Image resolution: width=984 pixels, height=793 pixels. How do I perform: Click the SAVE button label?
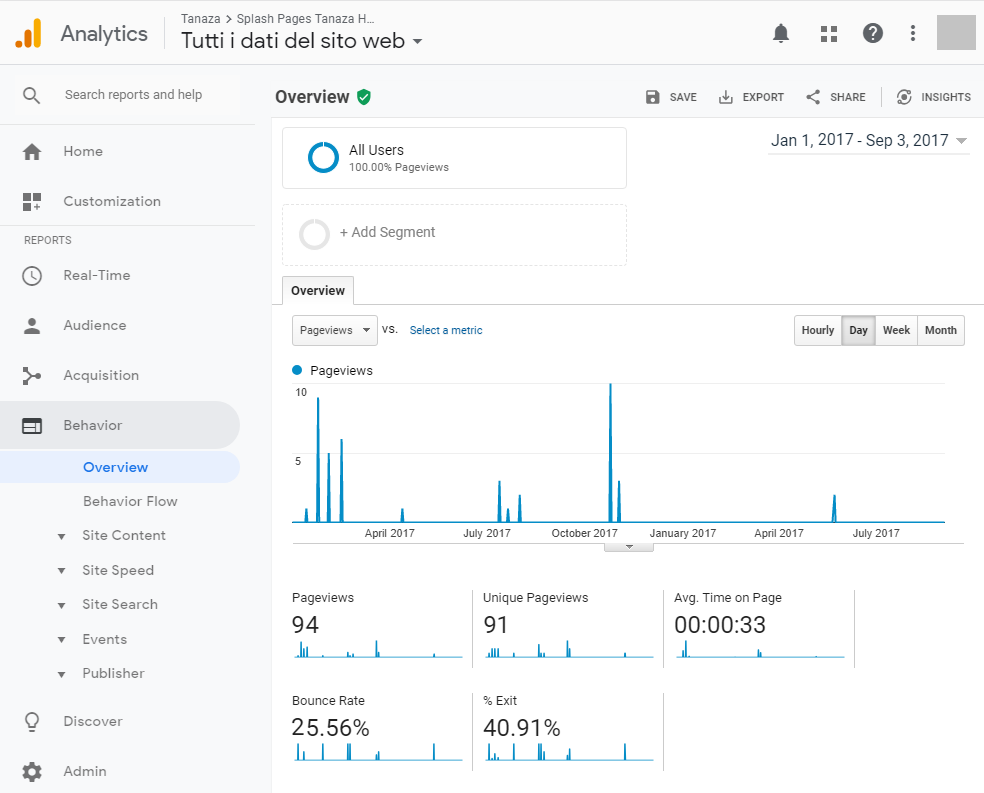click(x=683, y=97)
